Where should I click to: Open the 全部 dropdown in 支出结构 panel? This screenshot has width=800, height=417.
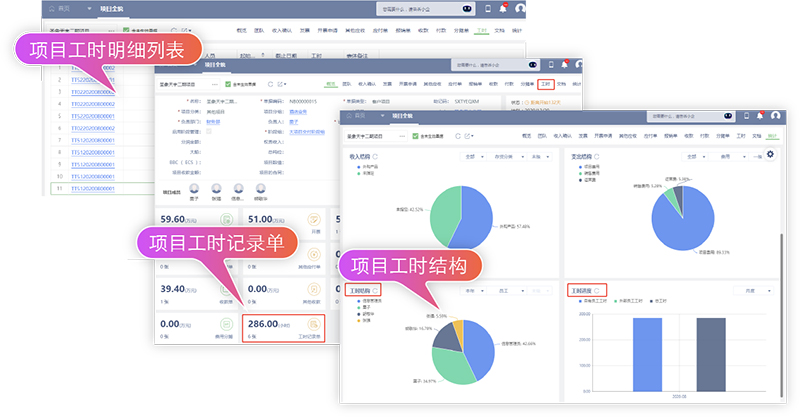tap(695, 157)
